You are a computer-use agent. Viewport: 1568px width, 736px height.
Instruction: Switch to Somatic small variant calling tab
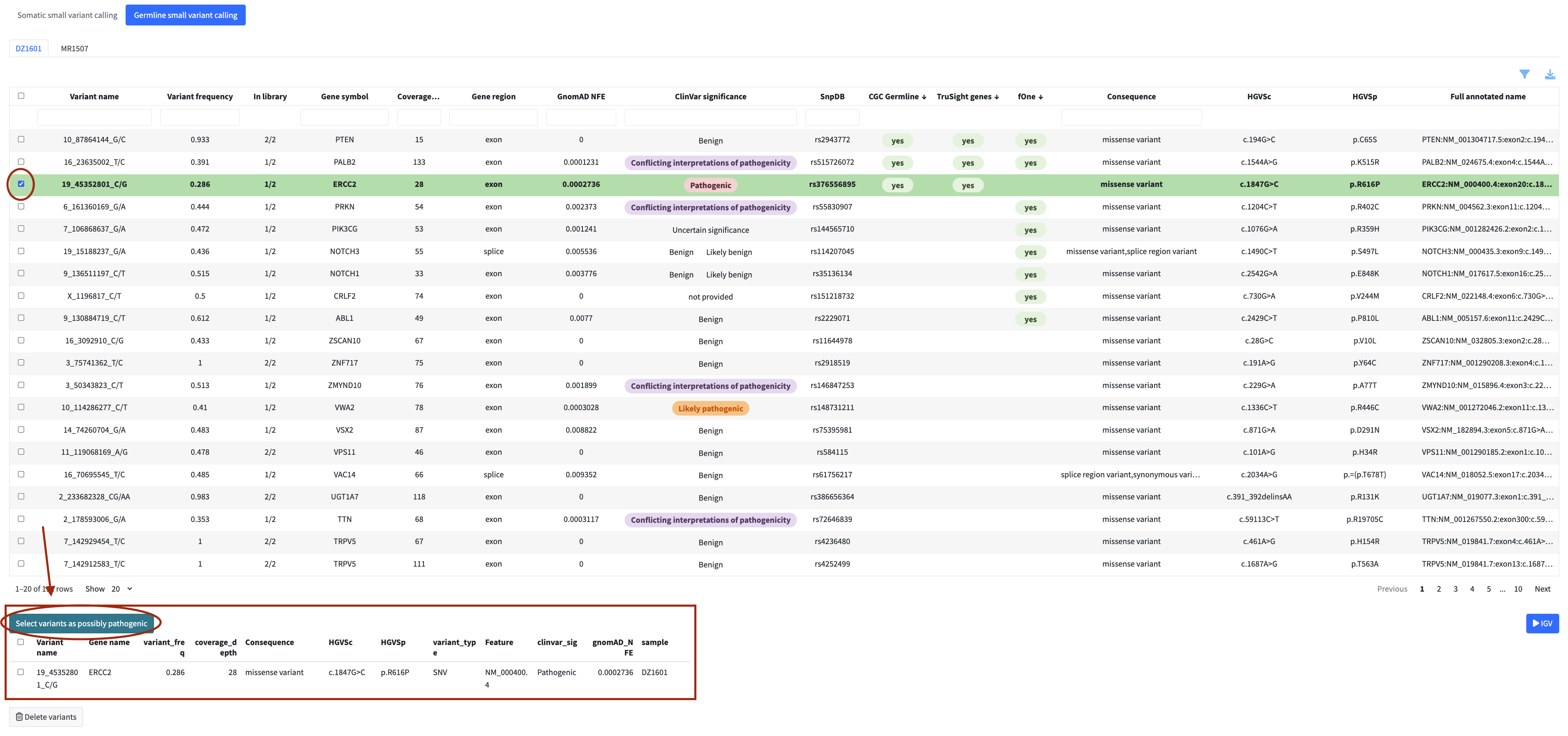67,15
